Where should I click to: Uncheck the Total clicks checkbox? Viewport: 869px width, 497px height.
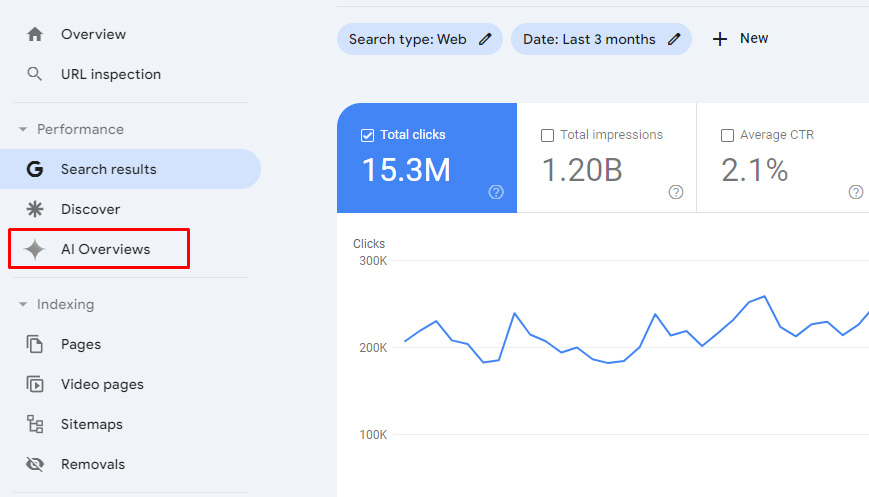click(367, 135)
